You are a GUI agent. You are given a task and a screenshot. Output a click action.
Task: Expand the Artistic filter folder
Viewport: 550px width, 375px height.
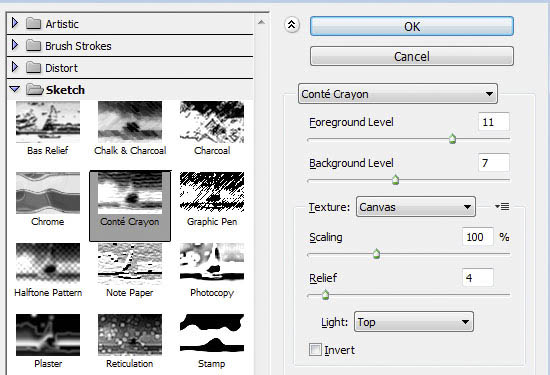point(15,23)
